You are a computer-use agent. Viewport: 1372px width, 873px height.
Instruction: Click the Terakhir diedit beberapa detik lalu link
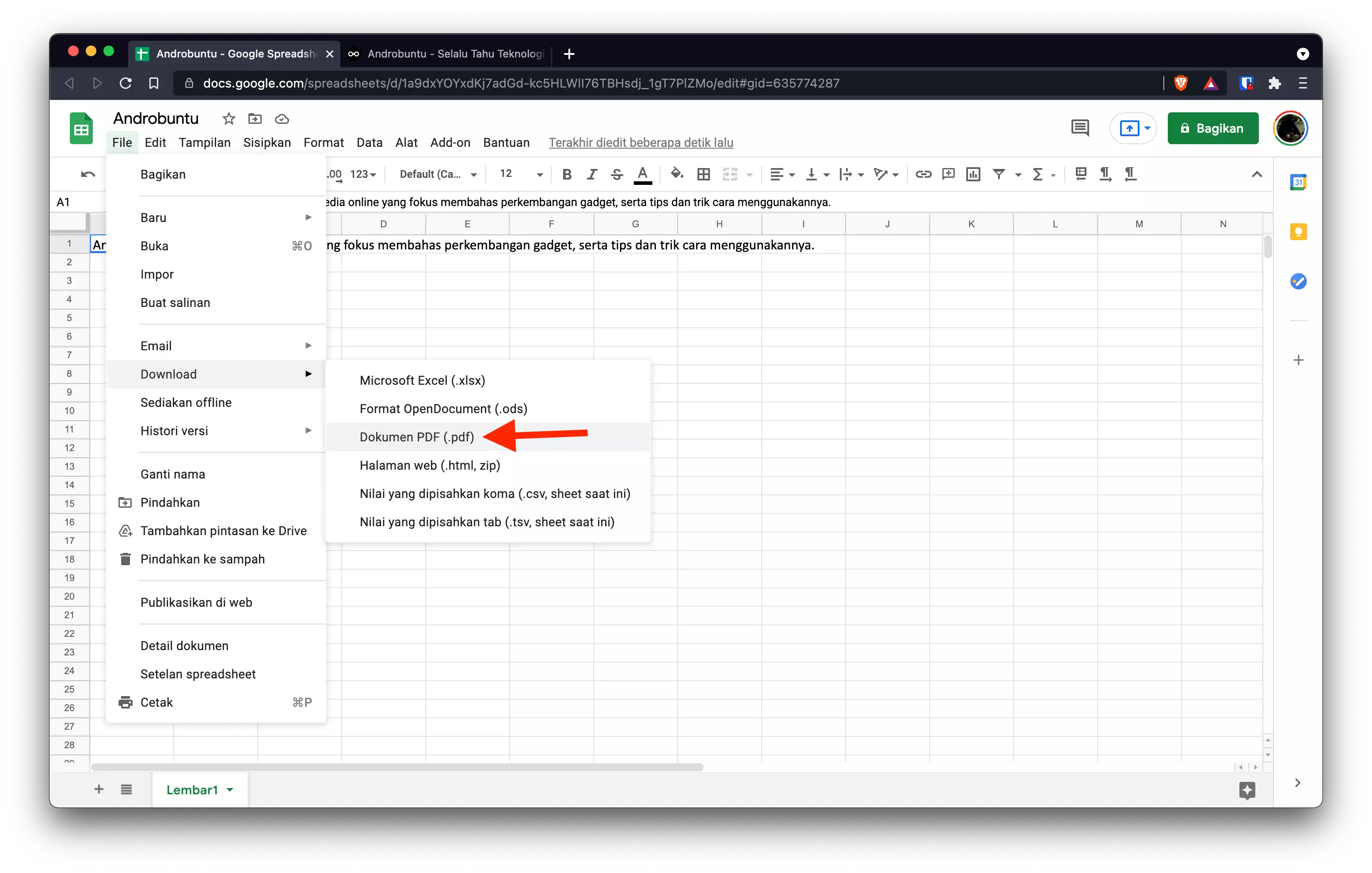pyautogui.click(x=640, y=142)
